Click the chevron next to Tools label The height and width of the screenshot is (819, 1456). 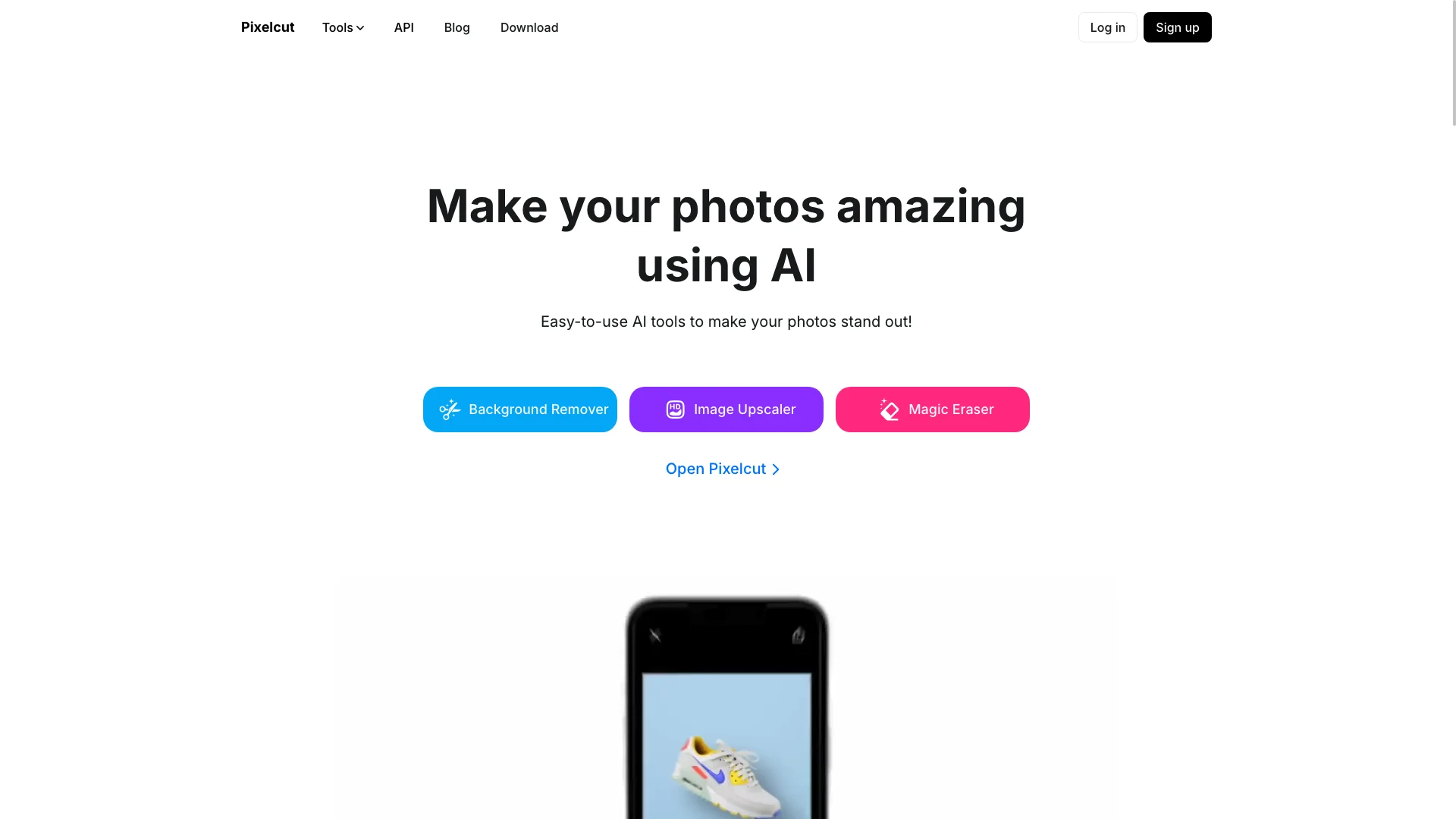point(360,28)
